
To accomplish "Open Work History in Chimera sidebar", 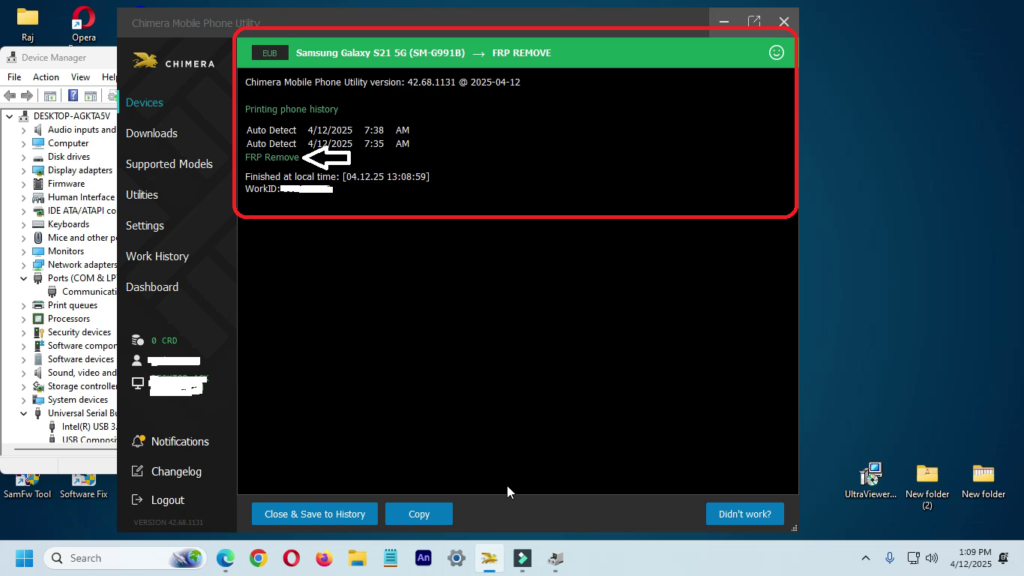I will click(157, 256).
